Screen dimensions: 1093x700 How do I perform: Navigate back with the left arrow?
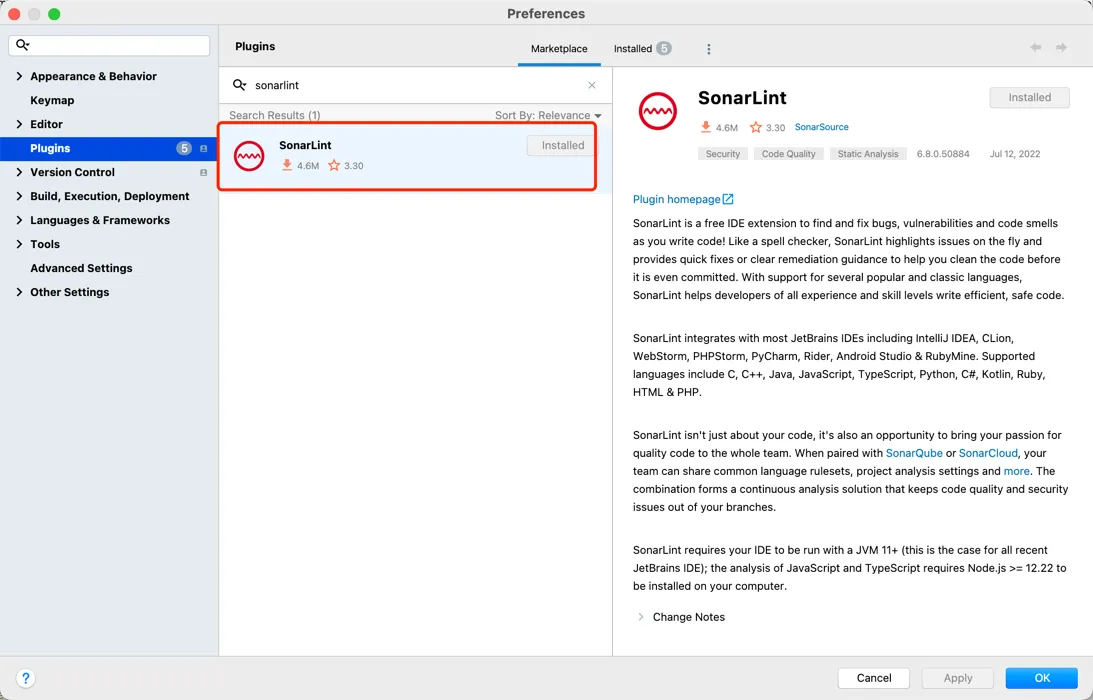(x=1036, y=47)
